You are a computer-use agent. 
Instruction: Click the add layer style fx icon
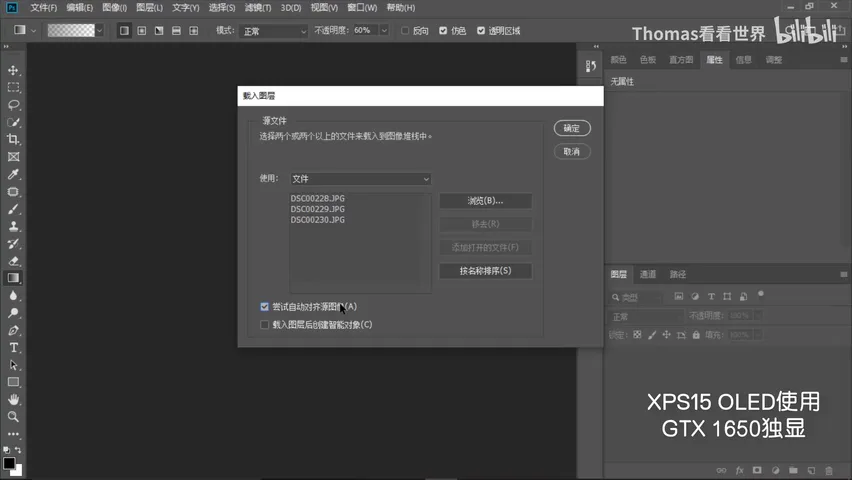coord(740,470)
